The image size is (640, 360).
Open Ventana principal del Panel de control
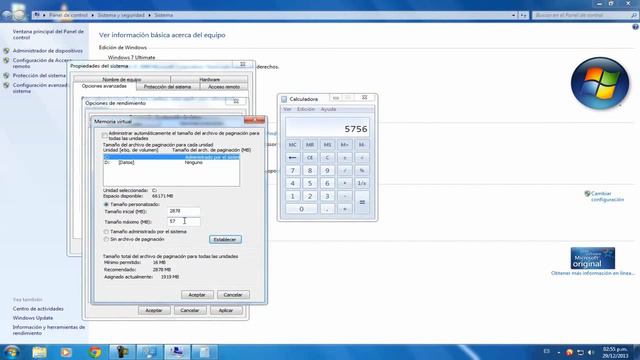[48, 34]
